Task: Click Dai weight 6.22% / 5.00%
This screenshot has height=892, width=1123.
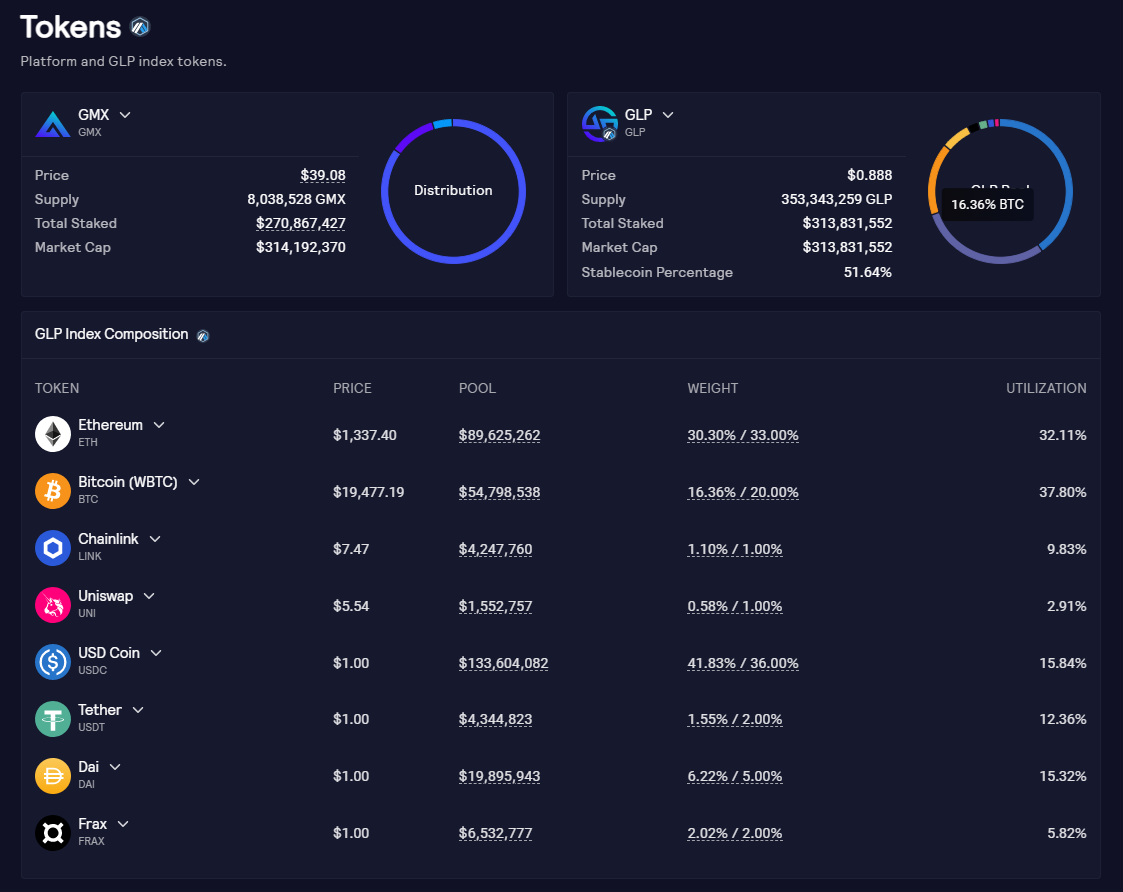Action: (735, 777)
